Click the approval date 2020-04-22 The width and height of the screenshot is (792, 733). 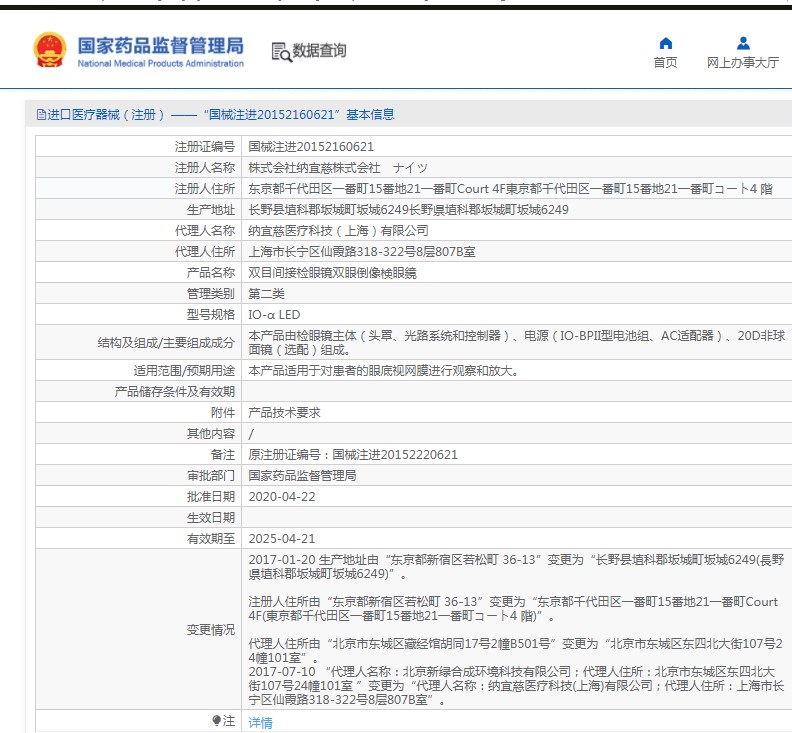point(281,496)
